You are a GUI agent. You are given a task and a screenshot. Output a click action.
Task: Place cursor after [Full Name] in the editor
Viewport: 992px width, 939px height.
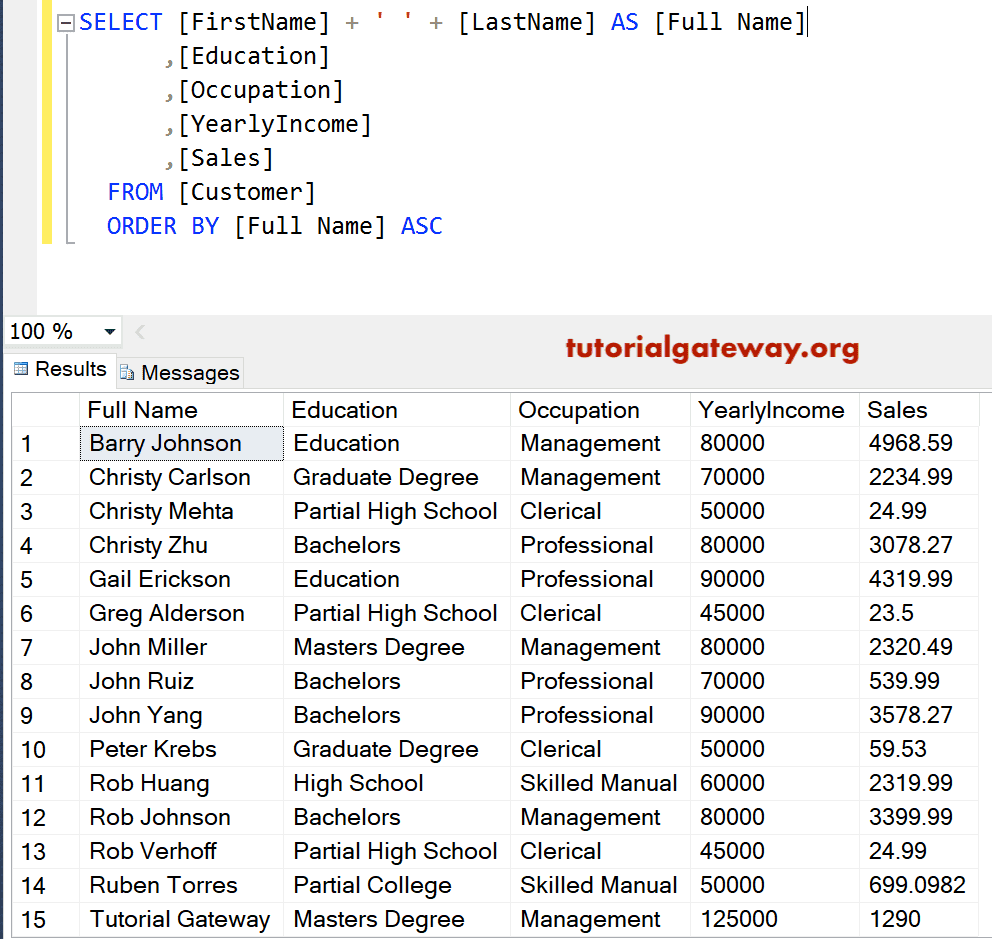coord(807,21)
